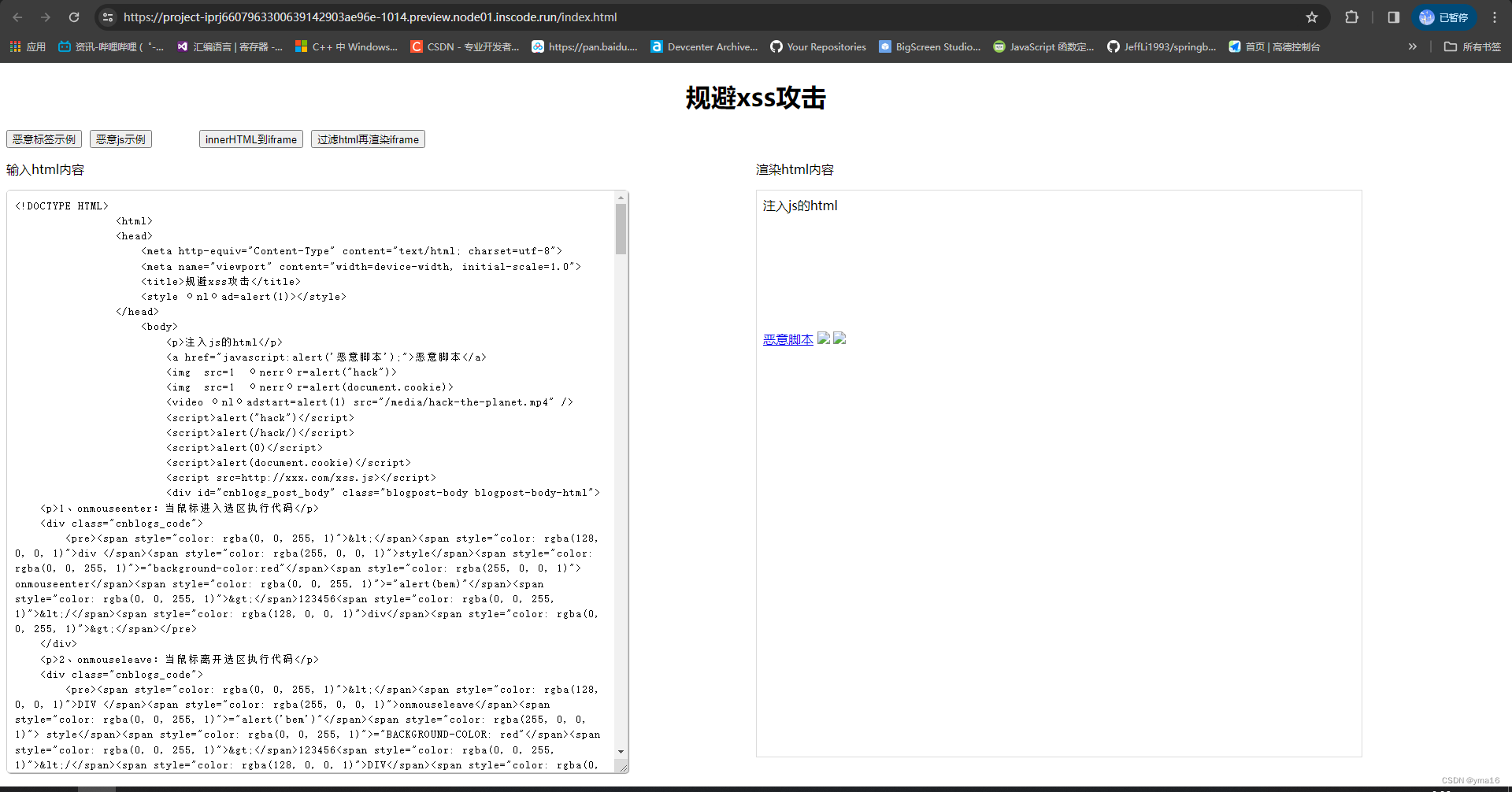
Task: Open the extensions puzzle icon
Action: pyautogui.click(x=1352, y=17)
